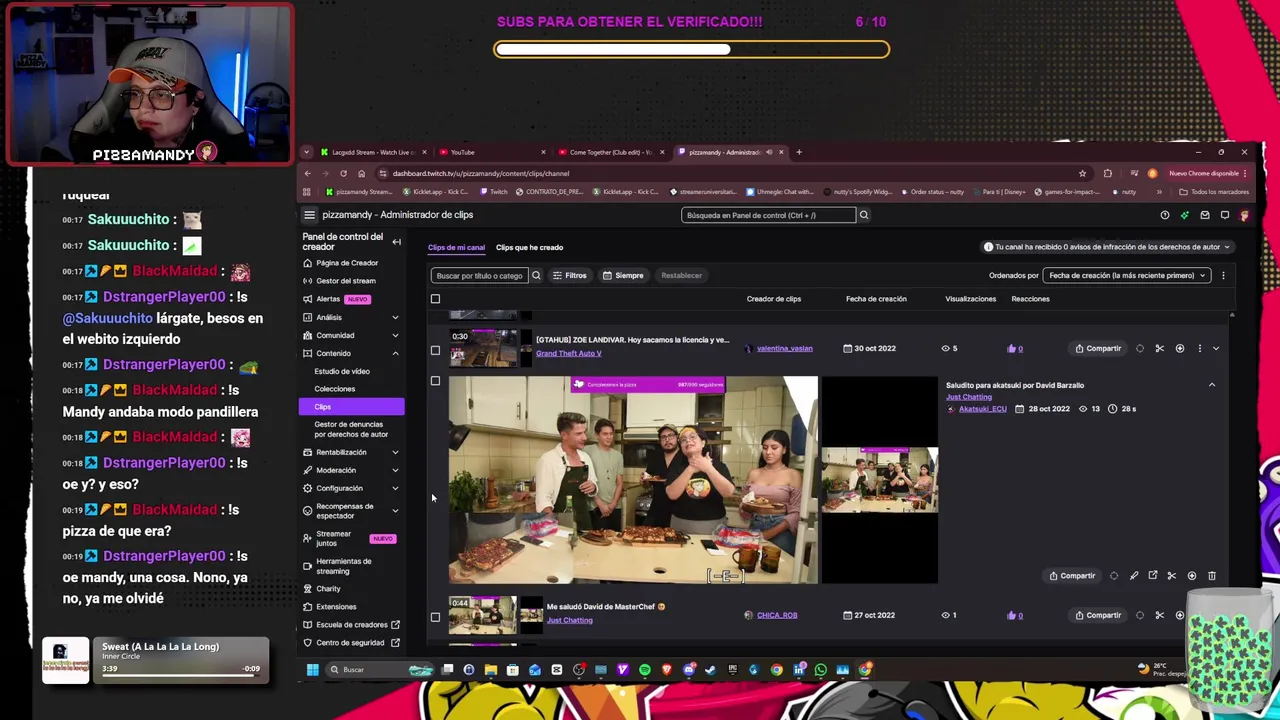Open Windows Start button on taskbar
Viewport: 1280px width, 720px height.
(312, 670)
